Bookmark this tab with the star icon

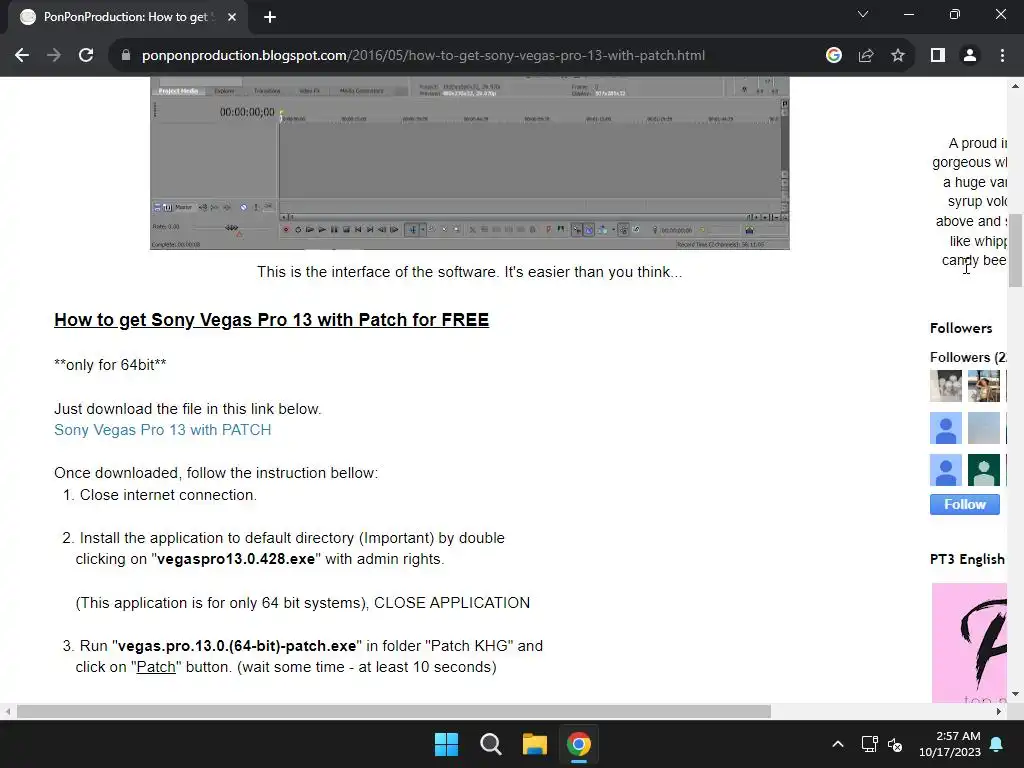click(x=898, y=56)
